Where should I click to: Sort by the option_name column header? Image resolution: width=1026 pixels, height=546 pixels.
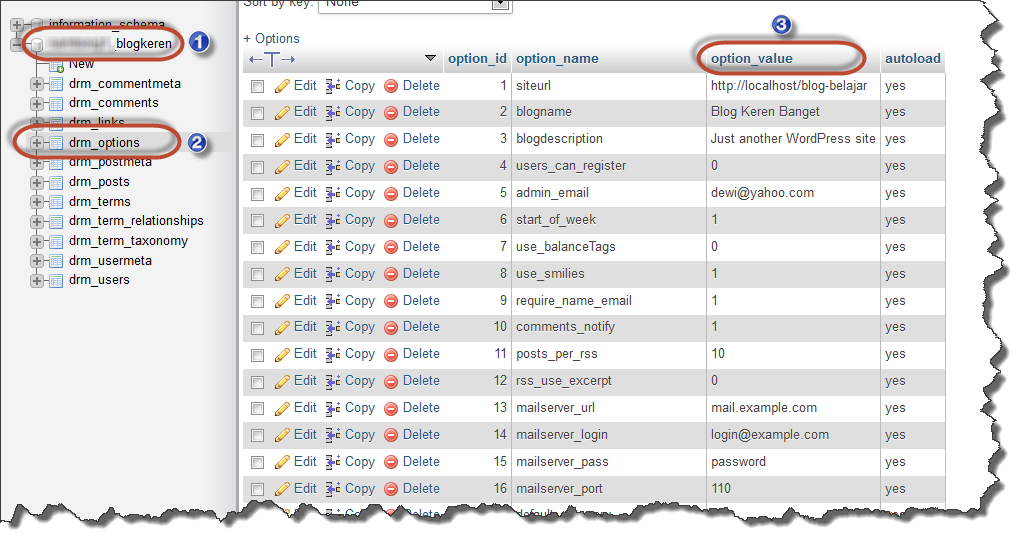pyautogui.click(x=557, y=59)
